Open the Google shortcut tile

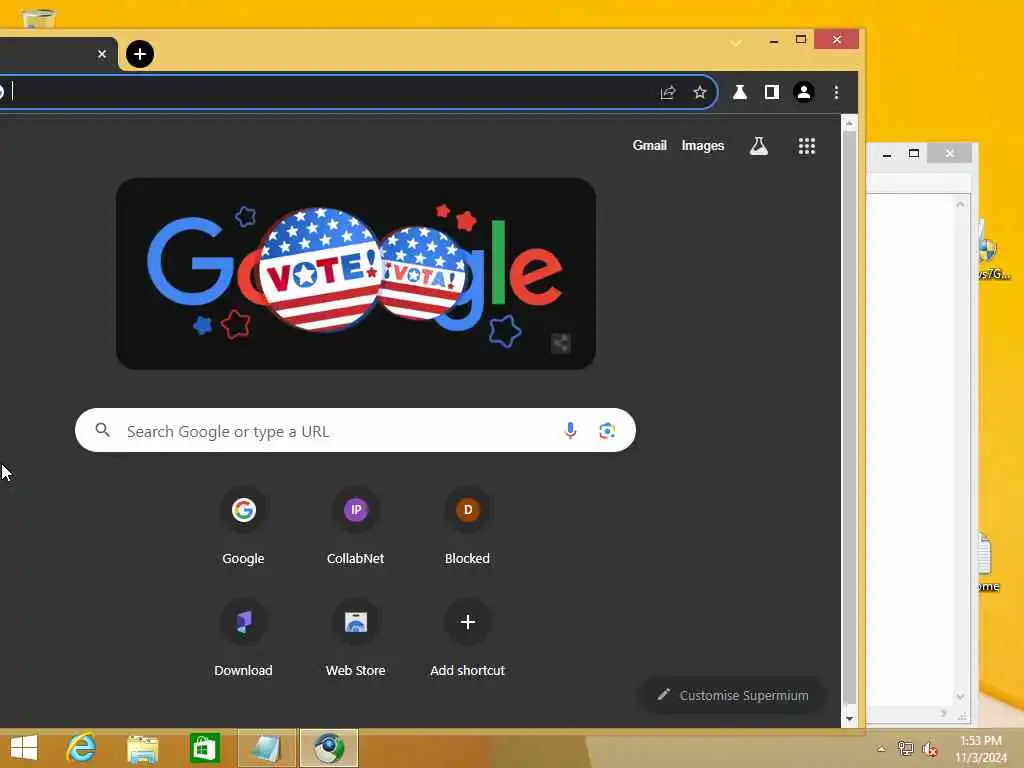click(243, 528)
